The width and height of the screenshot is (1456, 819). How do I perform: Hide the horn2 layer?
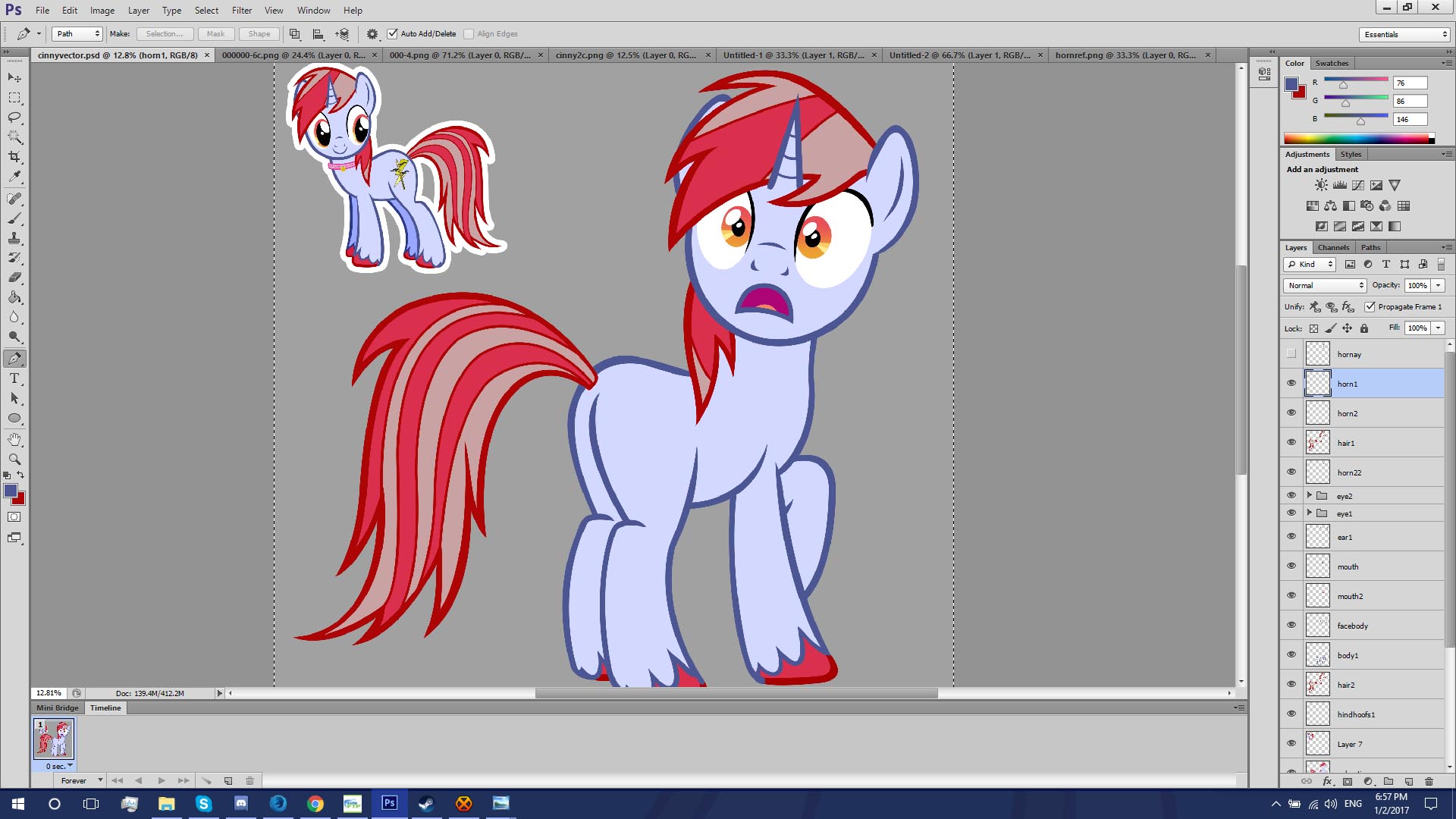(1291, 413)
